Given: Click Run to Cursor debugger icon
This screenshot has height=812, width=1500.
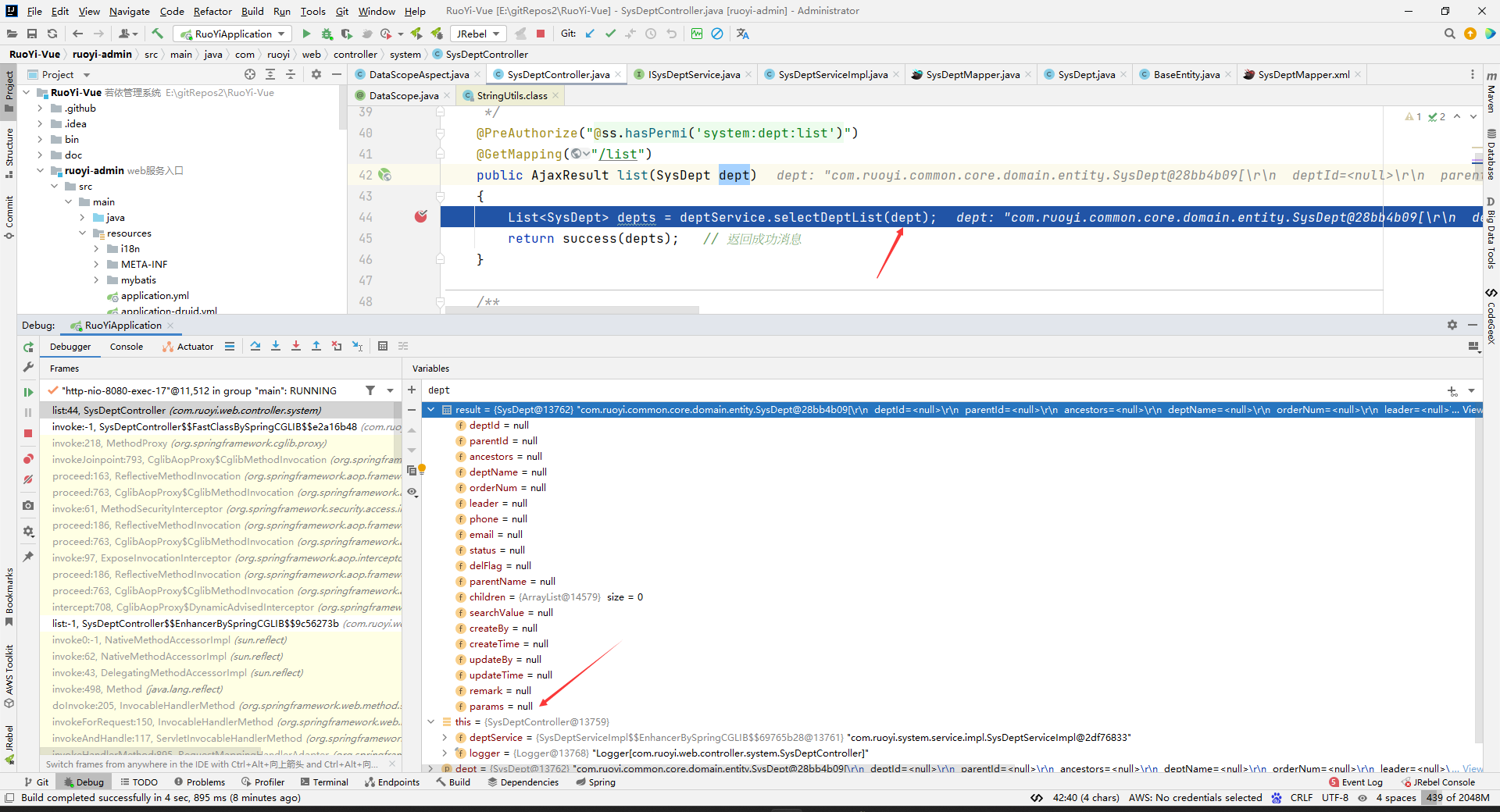Looking at the screenshot, I should [357, 346].
